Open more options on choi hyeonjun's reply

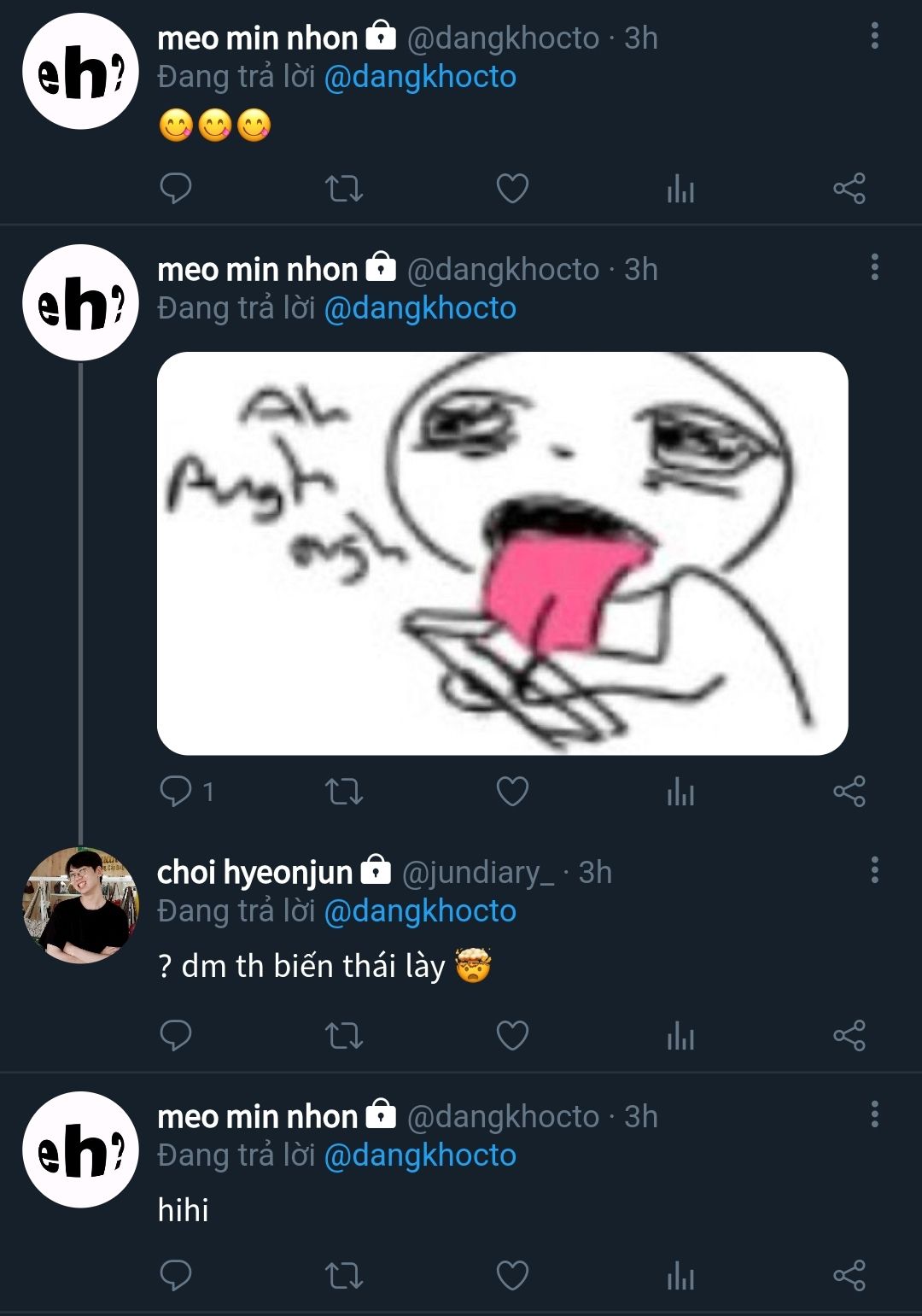(874, 870)
